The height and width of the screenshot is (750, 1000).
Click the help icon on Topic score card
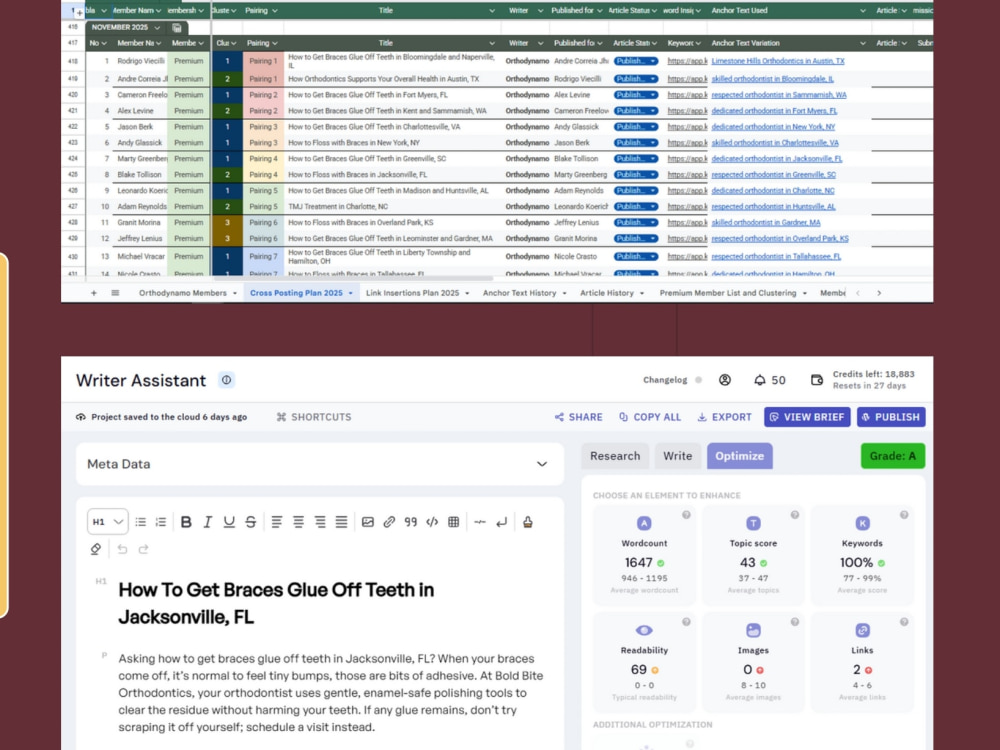795,515
